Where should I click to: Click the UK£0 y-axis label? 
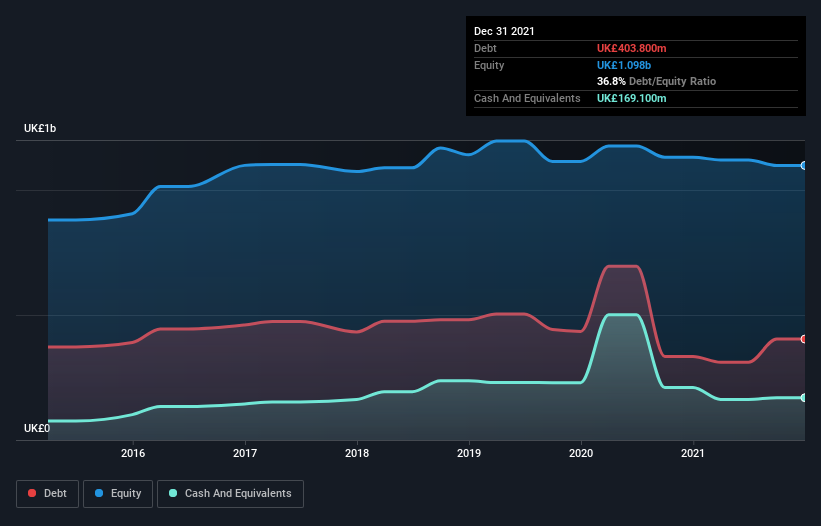pyautogui.click(x=37, y=428)
